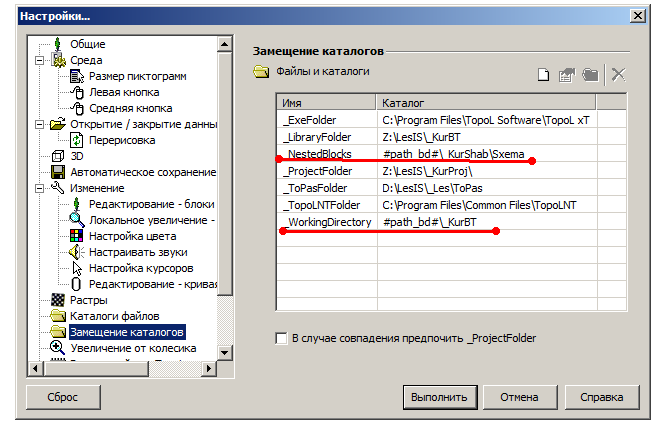Screen dimensions: 663x427
Task: Click the Локальное увеличение magnifier icon
Action: coord(77,220)
